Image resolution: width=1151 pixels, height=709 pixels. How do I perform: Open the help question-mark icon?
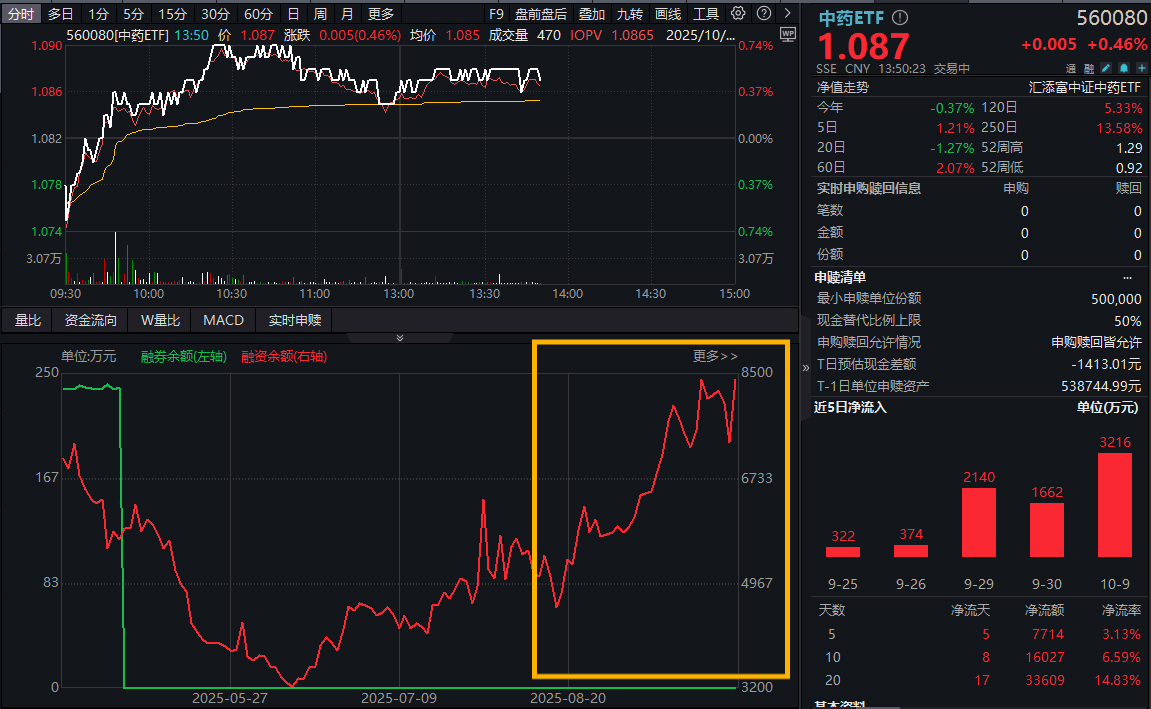pyautogui.click(x=763, y=13)
